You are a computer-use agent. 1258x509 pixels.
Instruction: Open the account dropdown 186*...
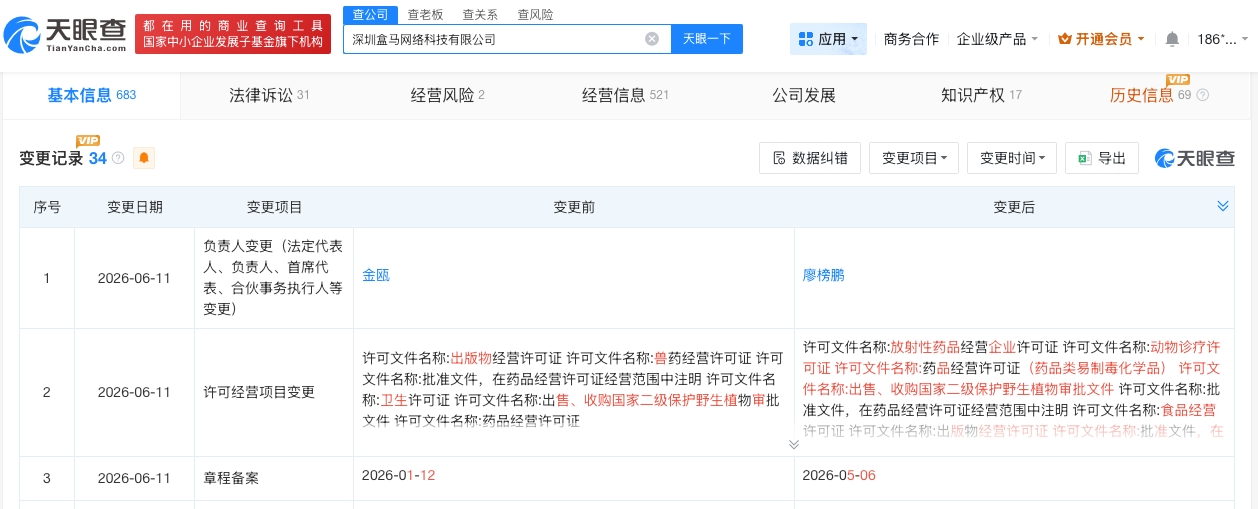coord(1222,39)
